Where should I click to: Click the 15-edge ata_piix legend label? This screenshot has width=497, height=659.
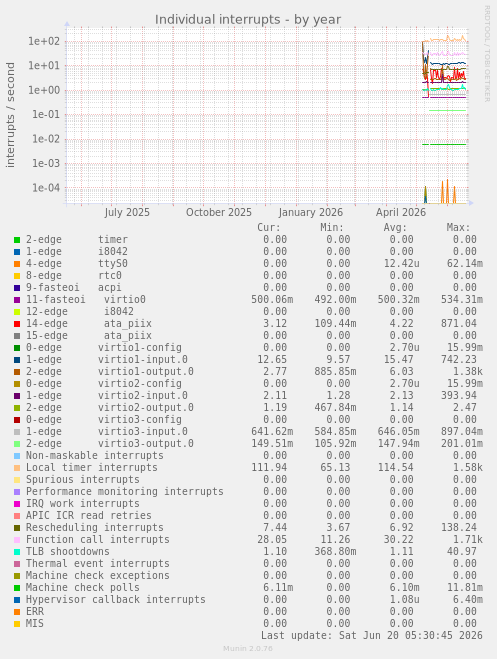89,335
